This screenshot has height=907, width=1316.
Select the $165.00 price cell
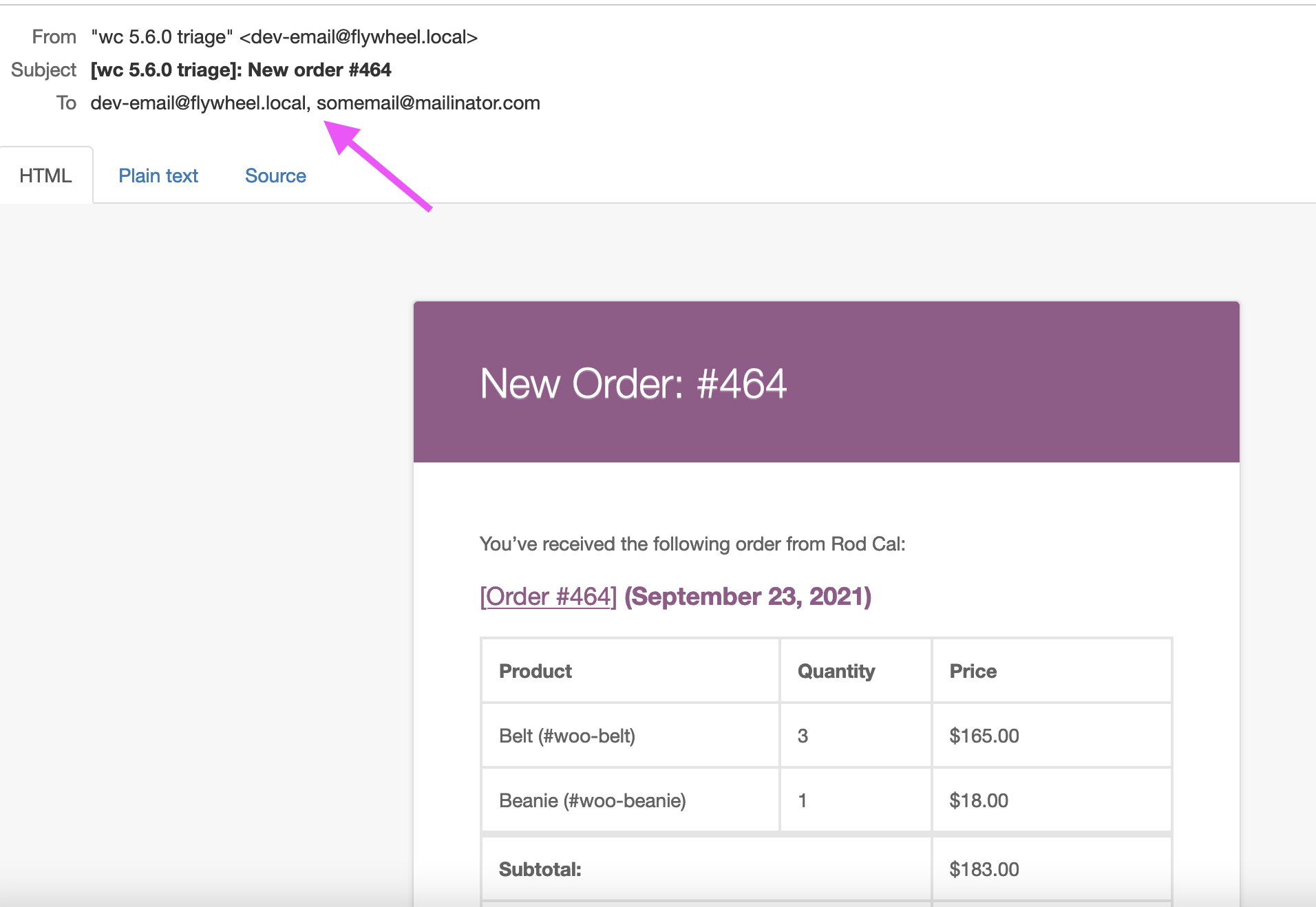coord(983,735)
